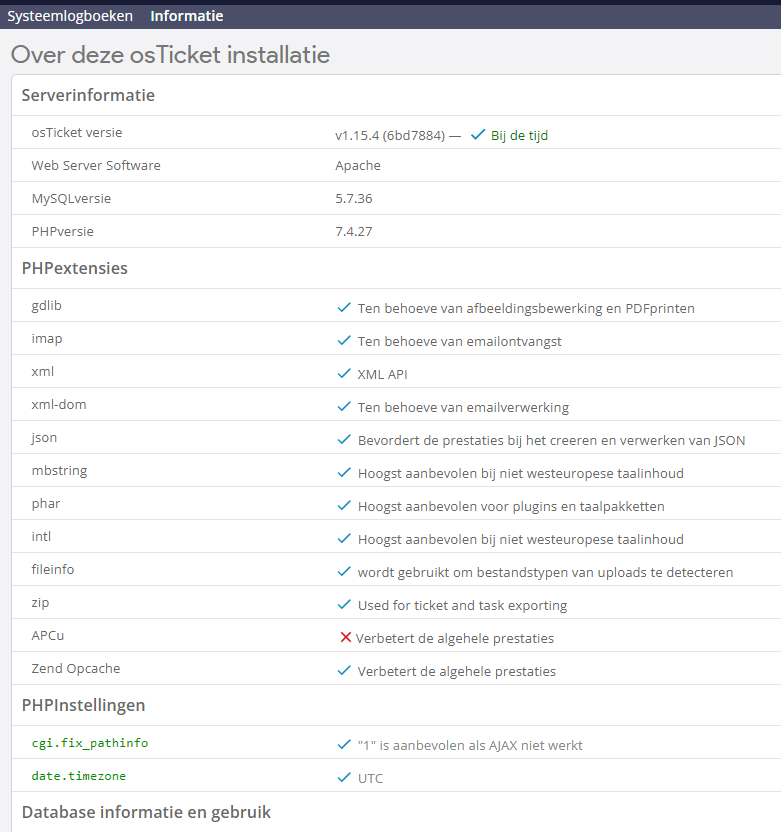781x832 pixels.
Task: Click the 'intl' extension name
Action: point(41,536)
